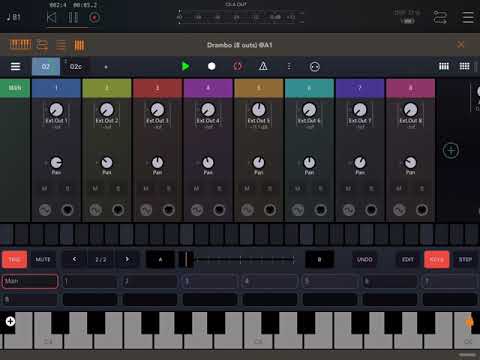Select track 5 orange header
This screenshot has height=360, width=480.
259,88
